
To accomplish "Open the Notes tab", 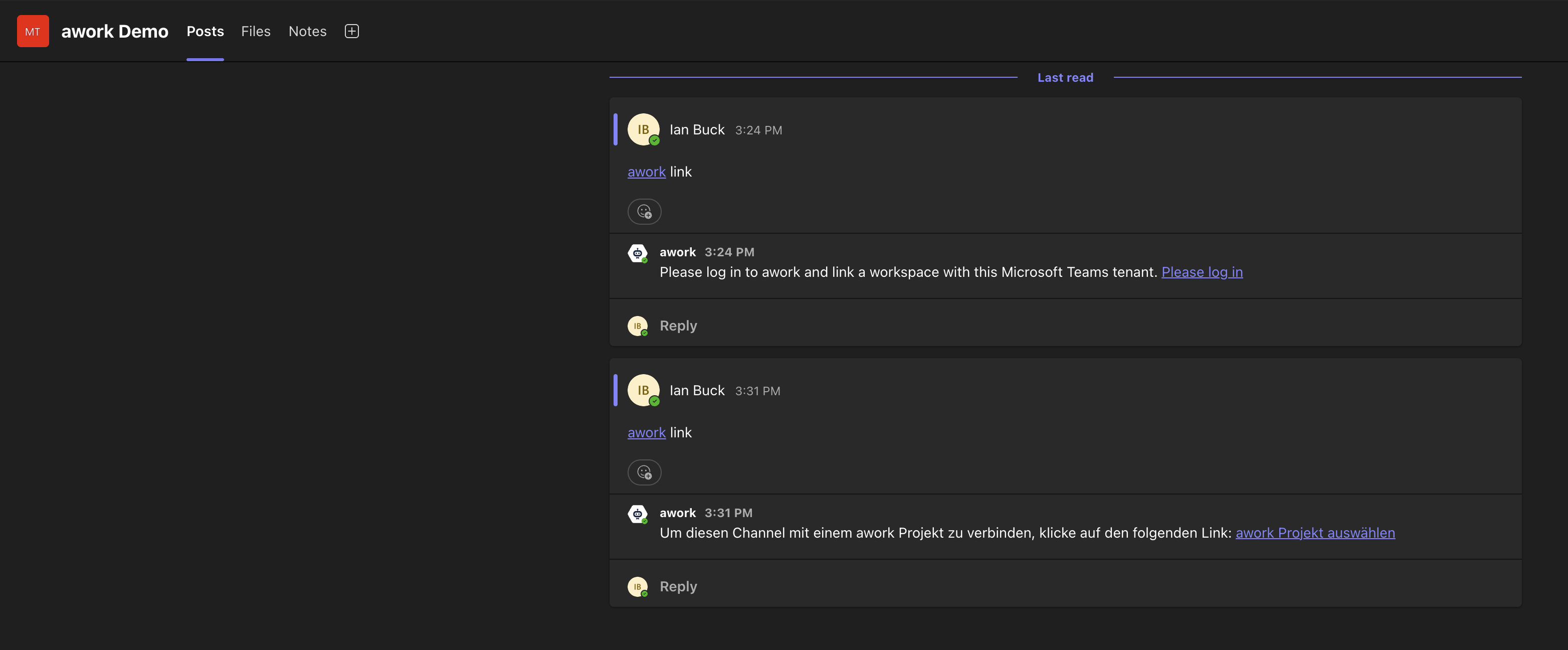I will 307,31.
